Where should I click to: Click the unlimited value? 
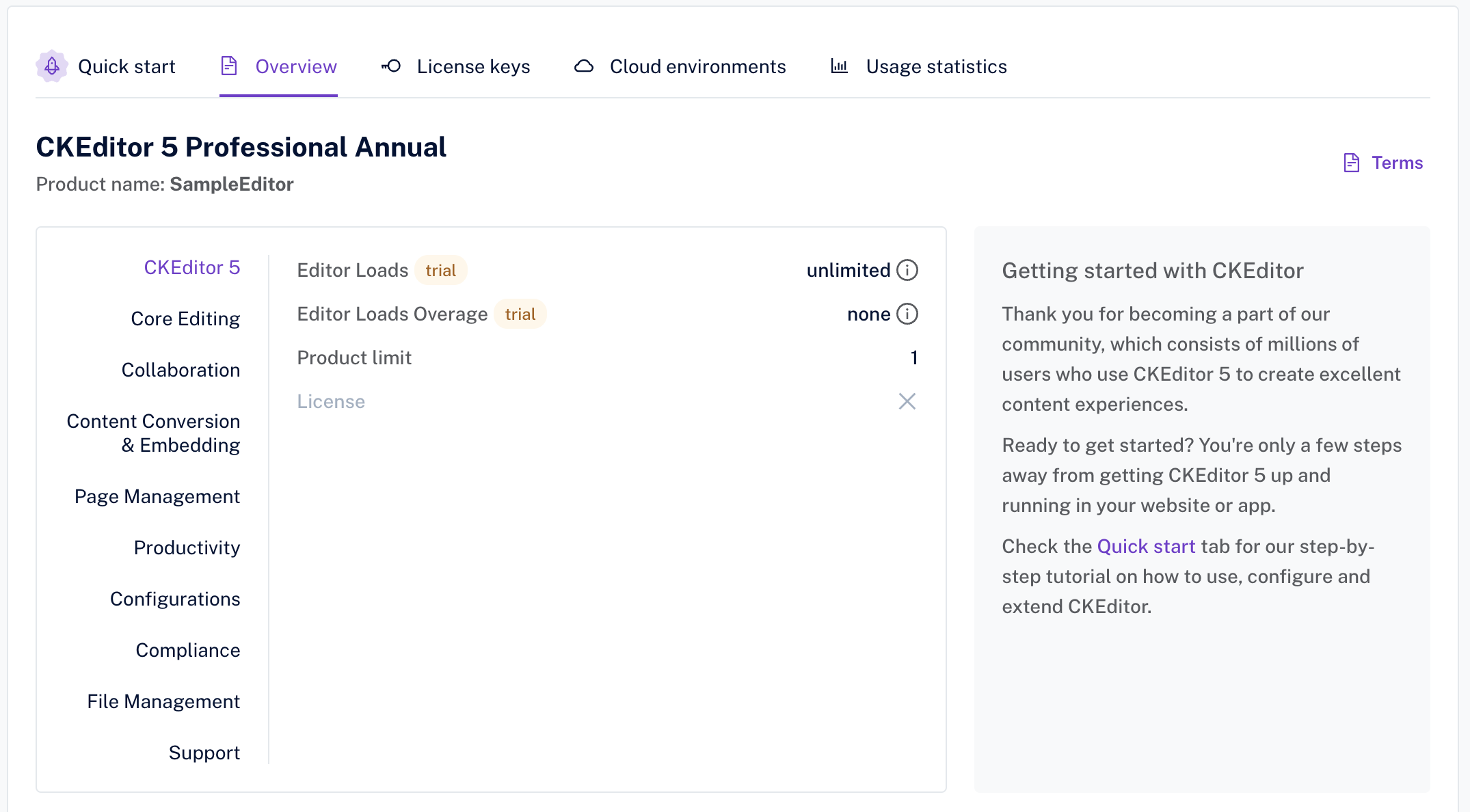pyautogui.click(x=848, y=270)
